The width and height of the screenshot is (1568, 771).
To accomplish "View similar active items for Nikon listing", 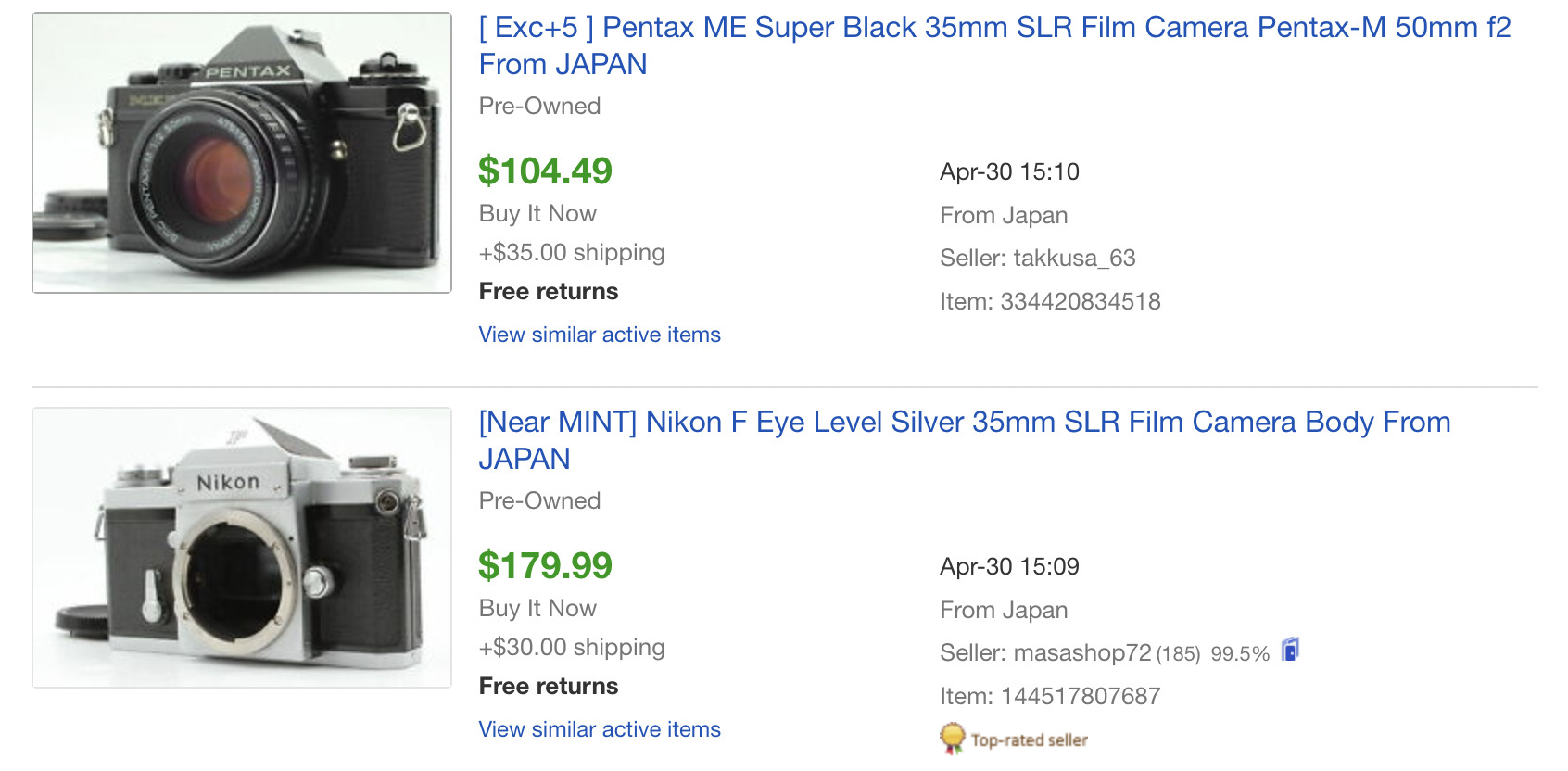I will (x=600, y=729).
